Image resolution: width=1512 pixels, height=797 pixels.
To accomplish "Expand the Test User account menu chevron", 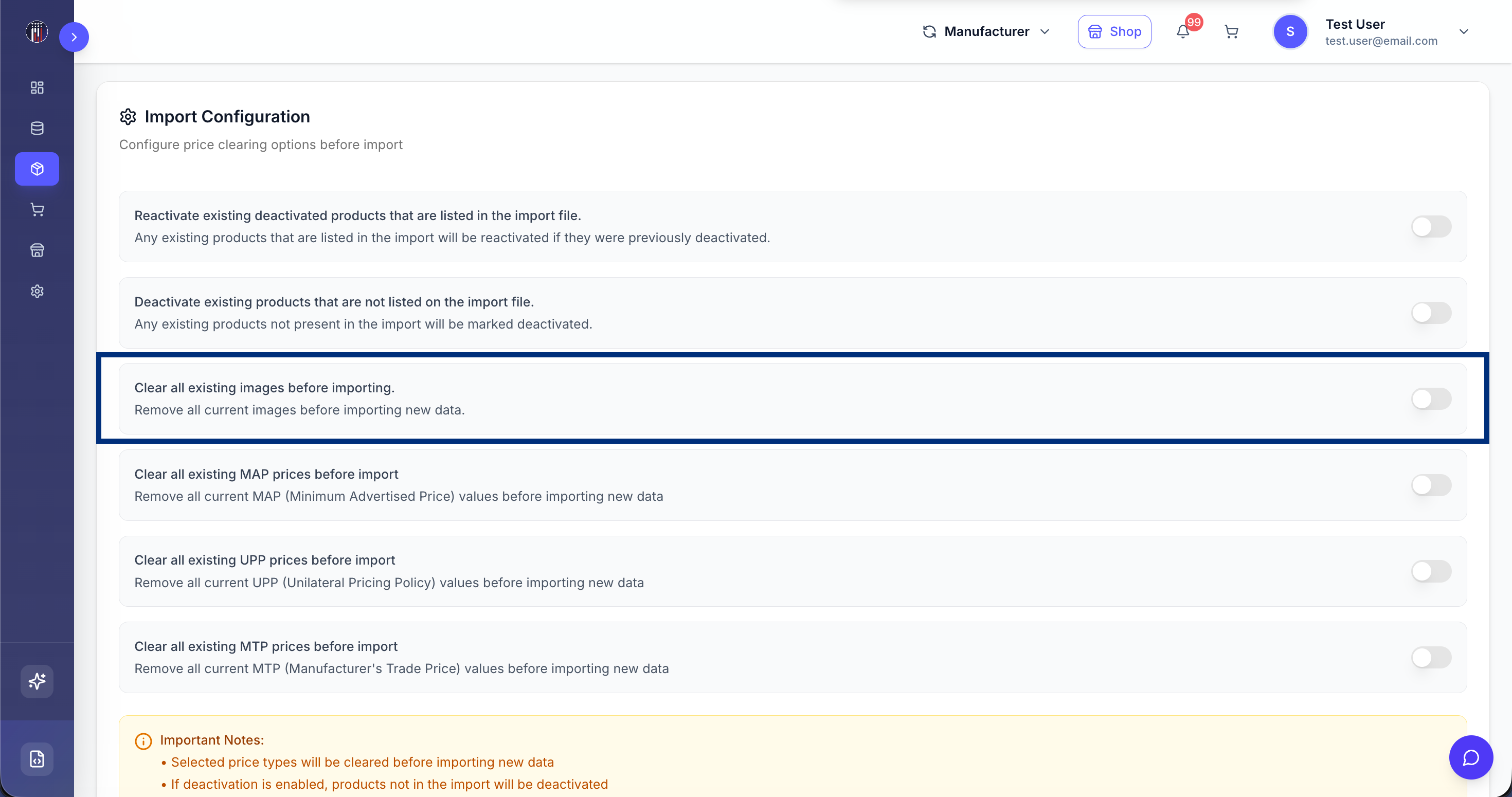I will 1463,32.
